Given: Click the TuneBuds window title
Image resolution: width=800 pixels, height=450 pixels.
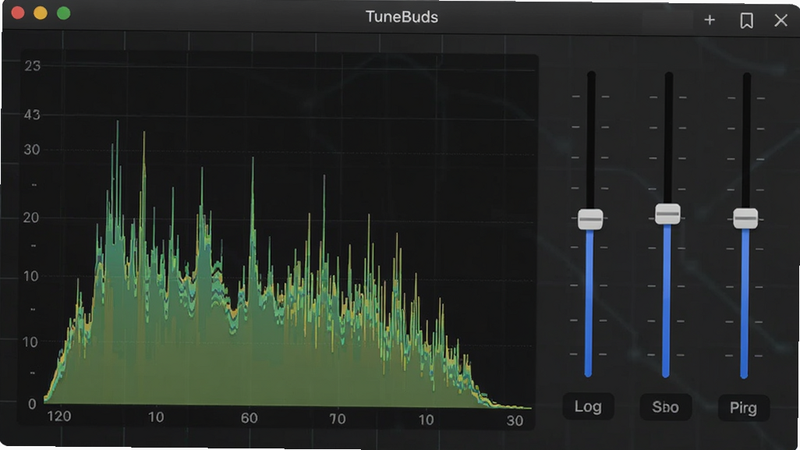Looking at the screenshot, I should pyautogui.click(x=402, y=17).
